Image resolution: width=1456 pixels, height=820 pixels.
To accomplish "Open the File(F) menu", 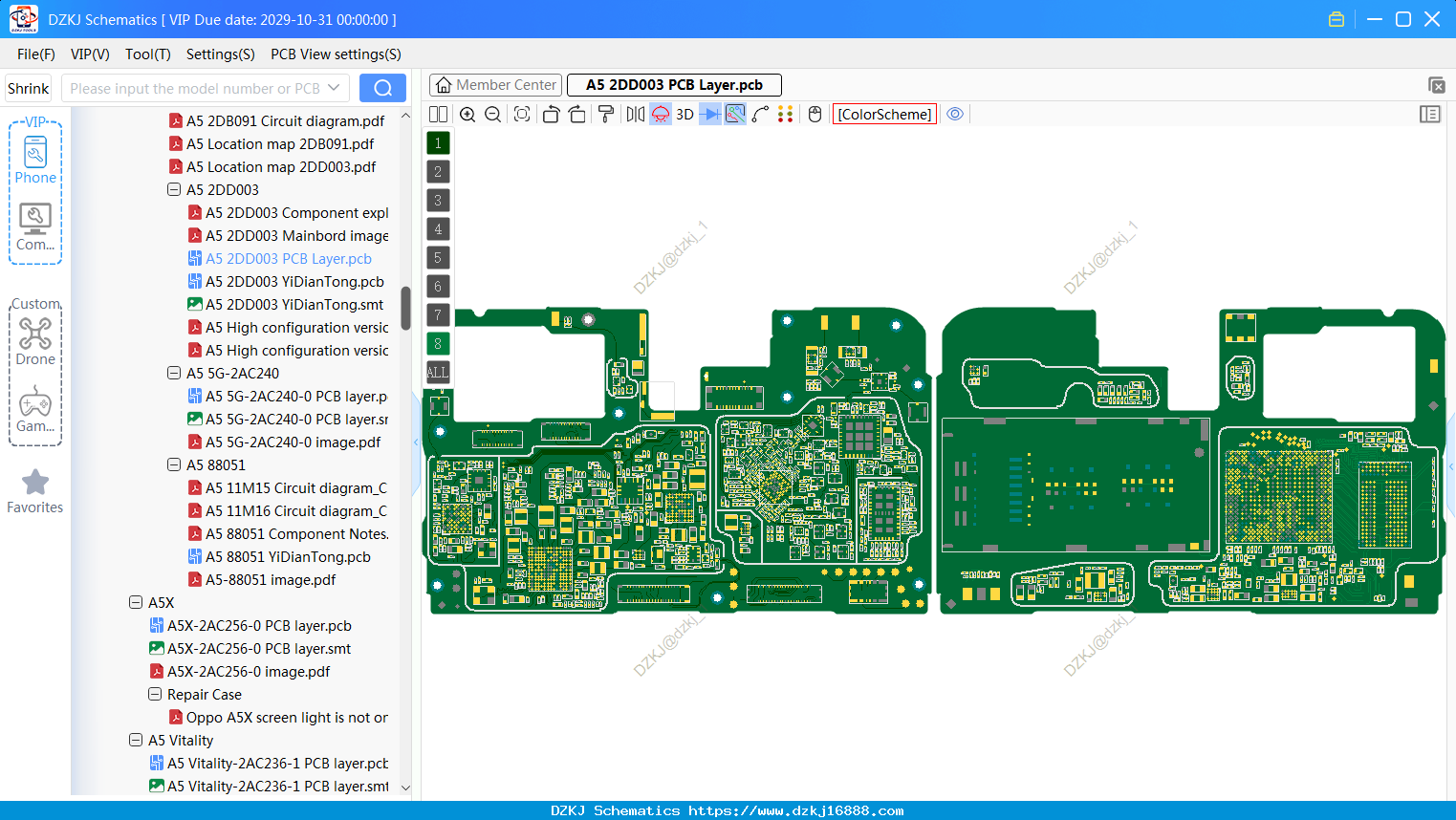I will [36, 54].
